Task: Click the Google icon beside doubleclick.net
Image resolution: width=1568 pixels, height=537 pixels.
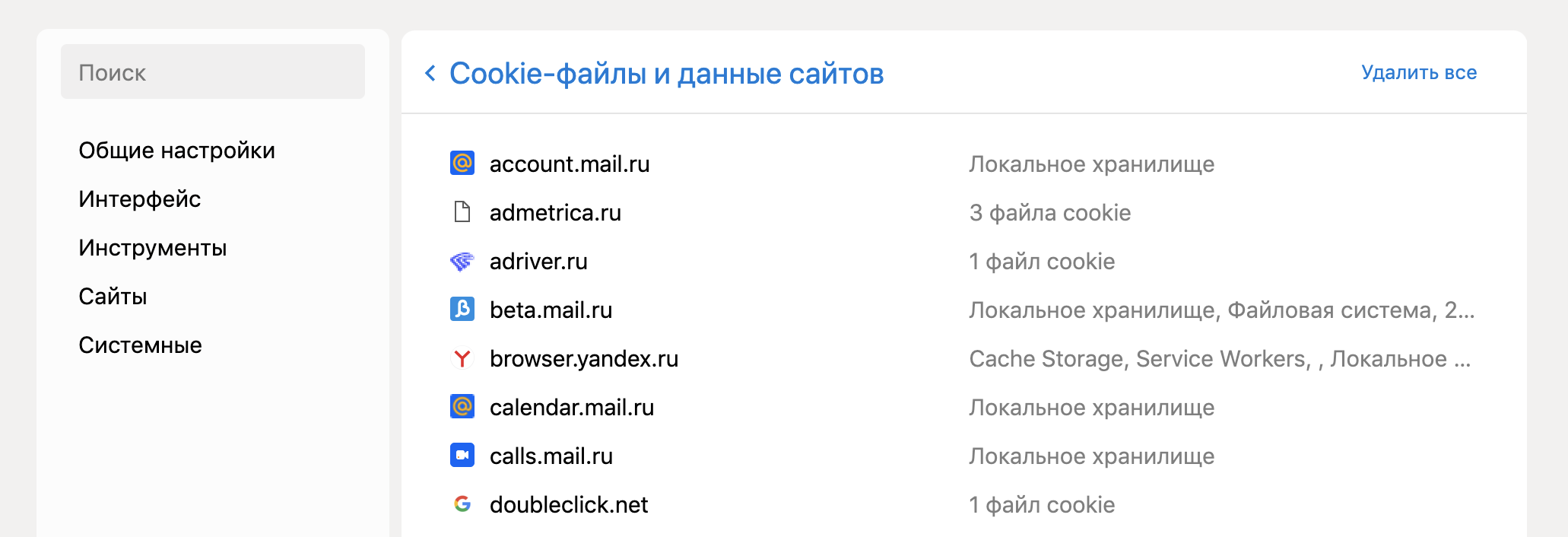Action: tap(462, 504)
